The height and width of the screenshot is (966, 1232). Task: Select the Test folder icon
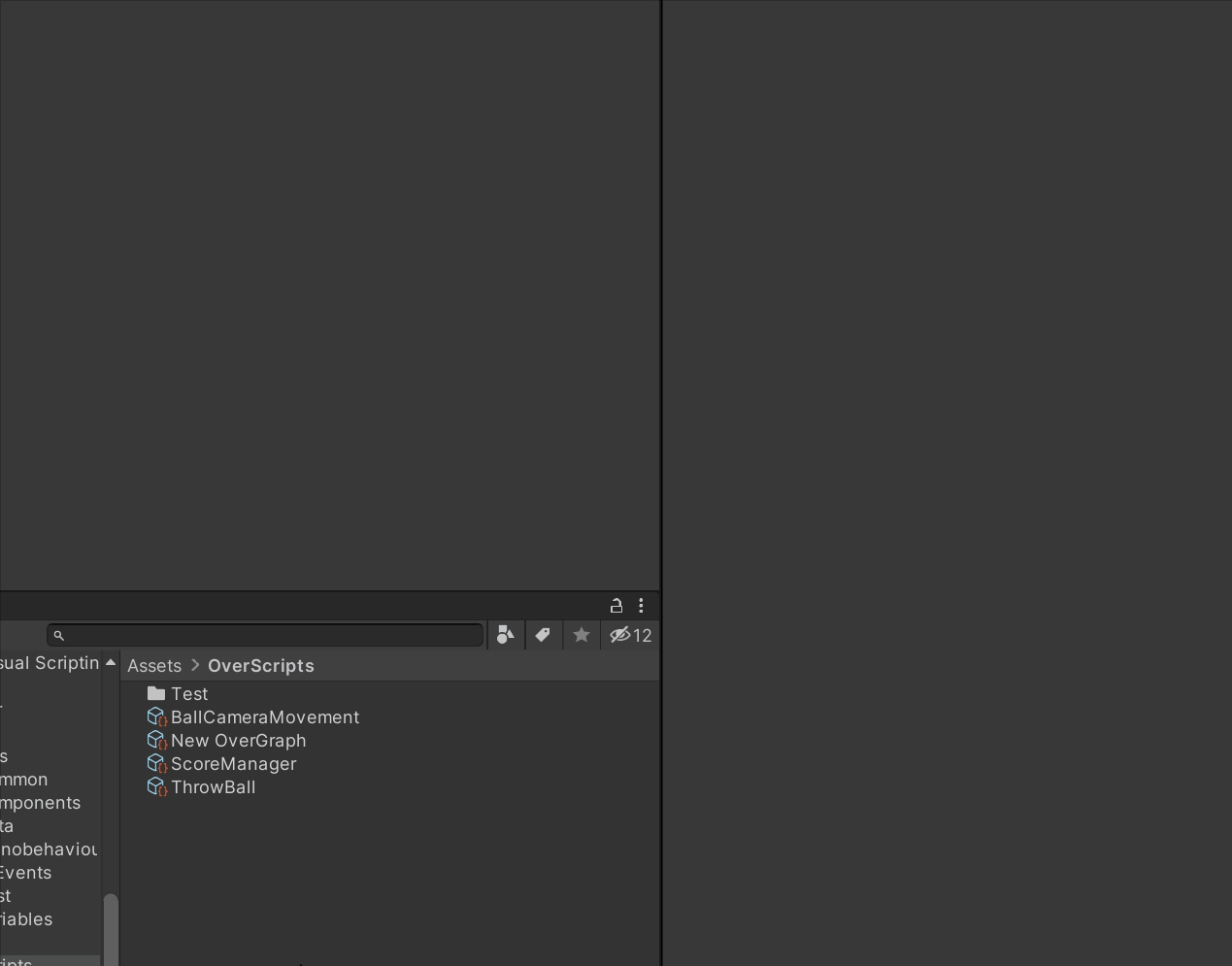156,694
